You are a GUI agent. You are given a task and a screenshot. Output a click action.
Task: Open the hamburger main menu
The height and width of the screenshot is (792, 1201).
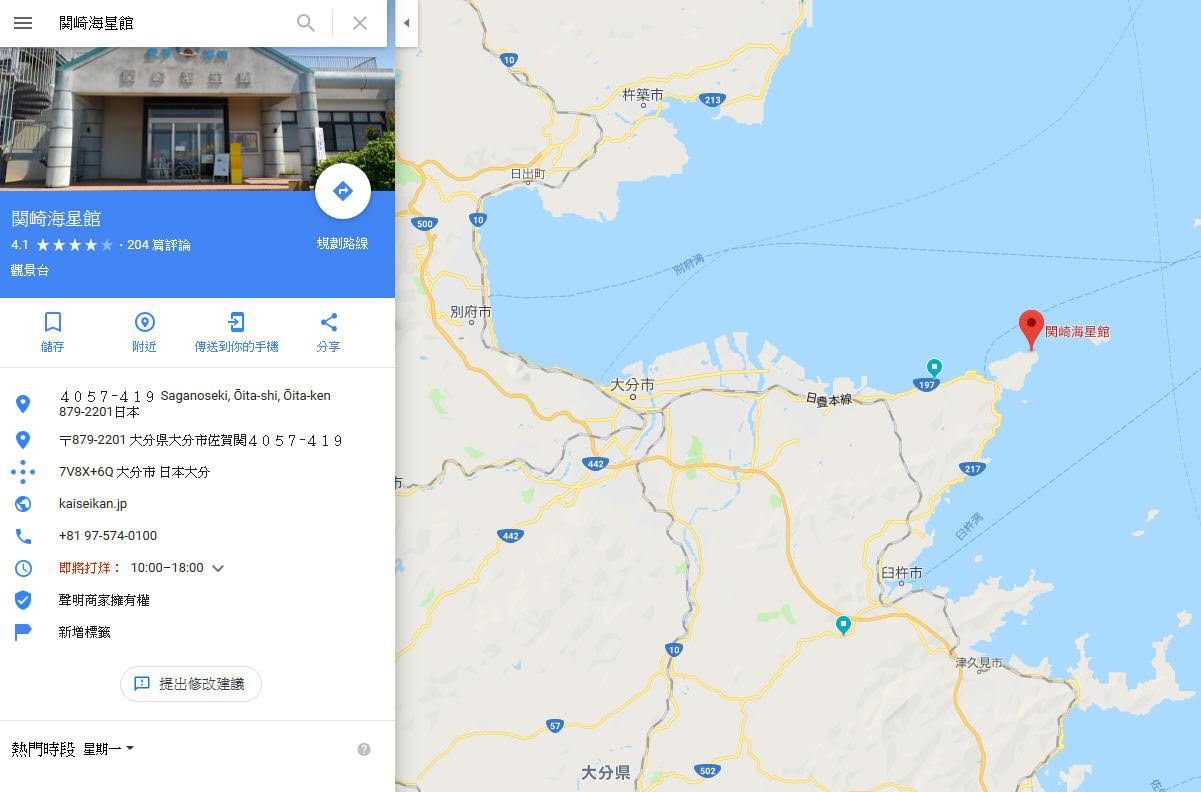coord(23,23)
